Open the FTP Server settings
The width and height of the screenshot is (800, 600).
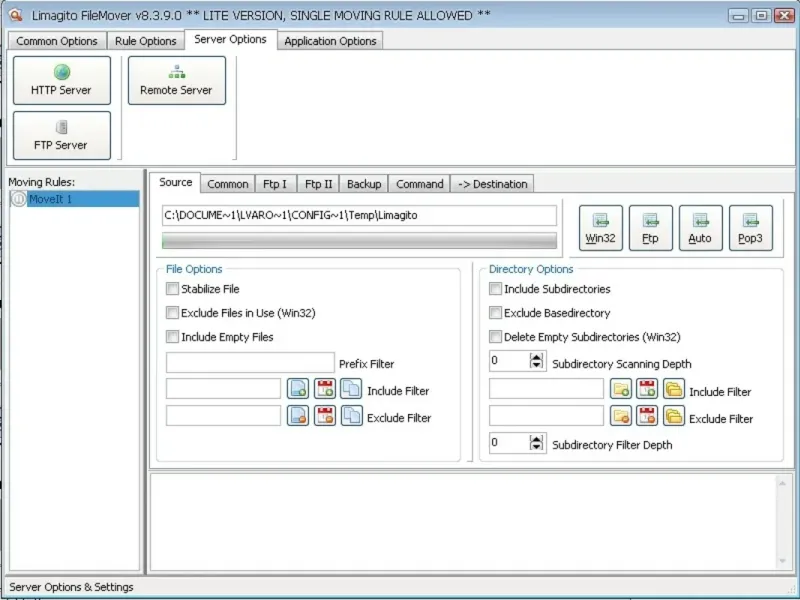pyautogui.click(x=62, y=136)
